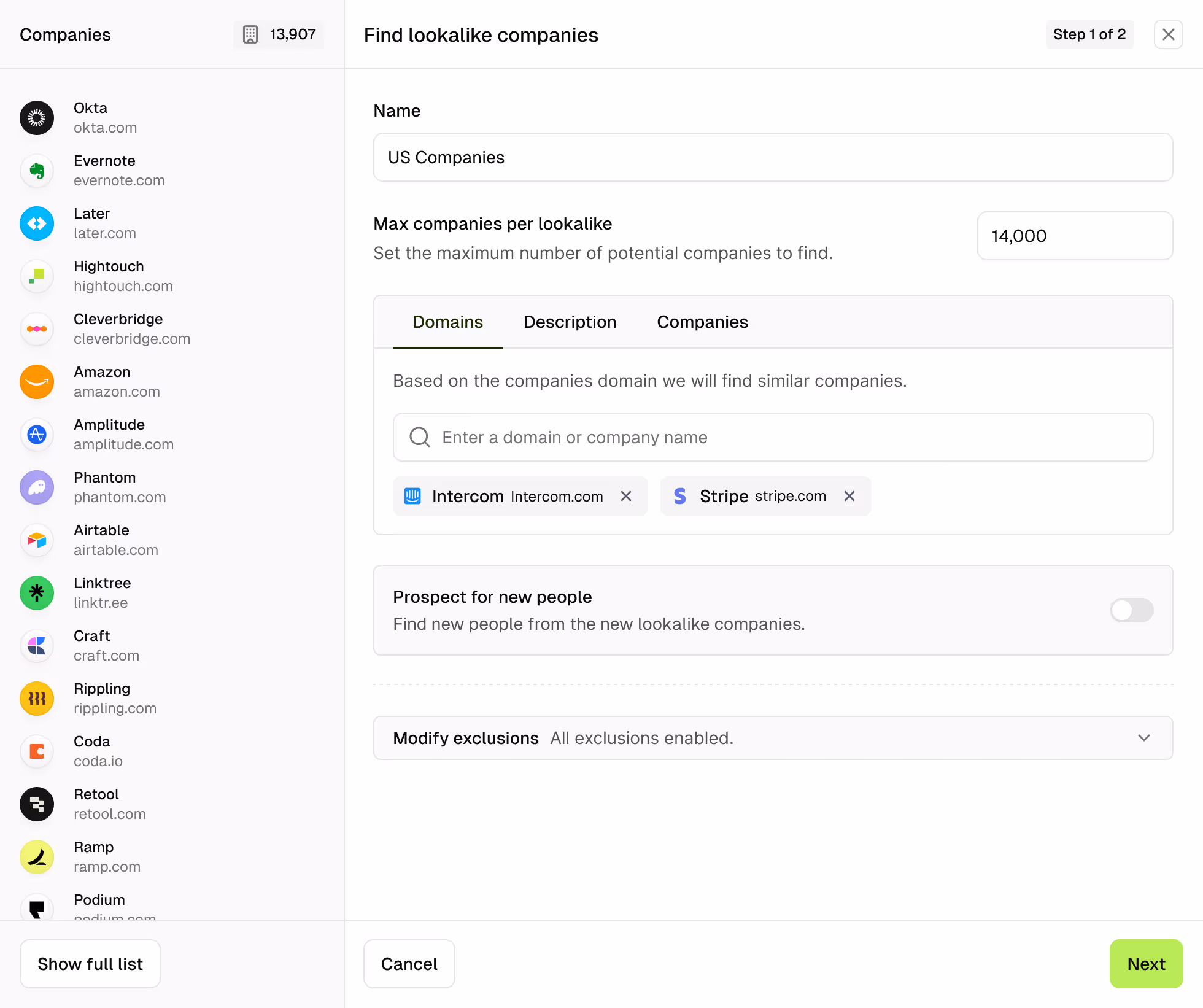Select the Cleverbridge company name
Viewport: 1203px width, 1008px height.
tap(118, 319)
